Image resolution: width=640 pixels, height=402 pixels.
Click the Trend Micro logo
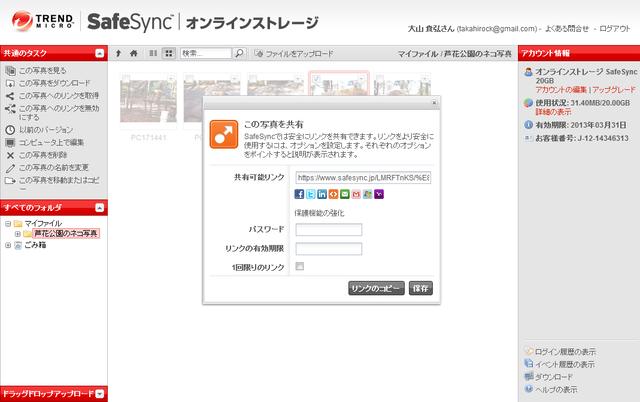(x=43, y=20)
